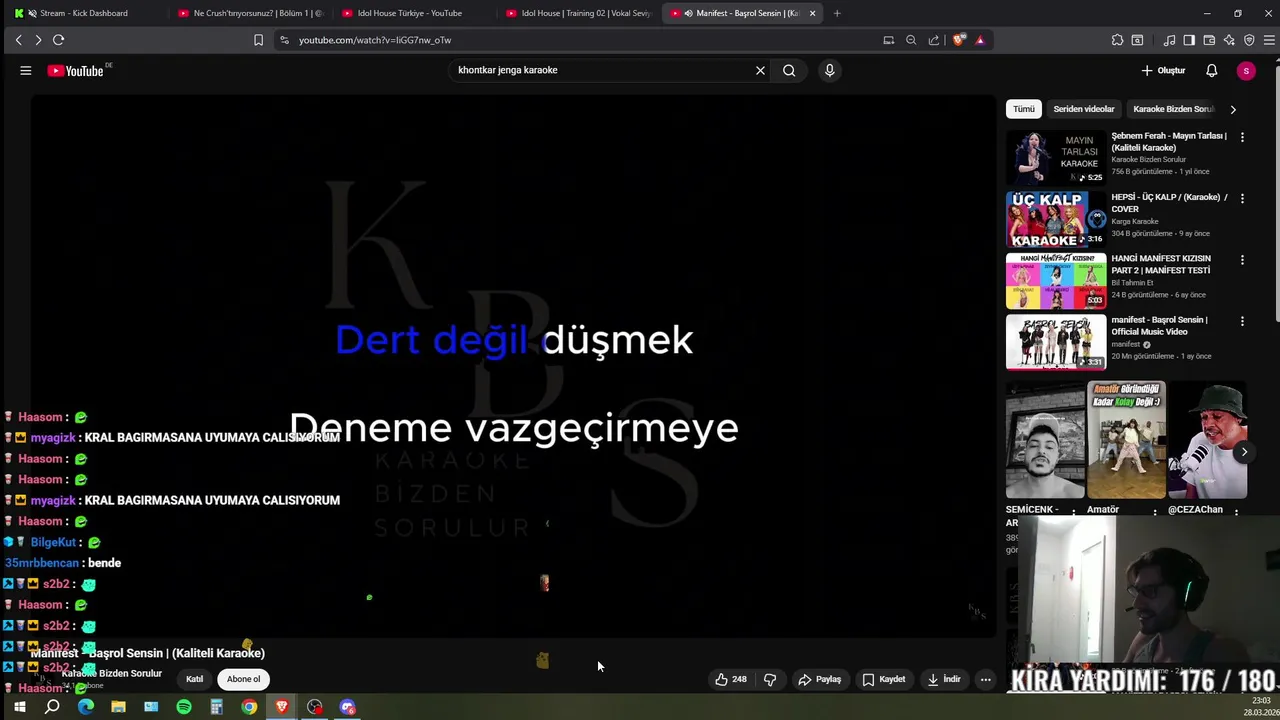The image size is (1280, 720).
Task: Open options for manifest Official Music Video
Action: tap(1242, 321)
